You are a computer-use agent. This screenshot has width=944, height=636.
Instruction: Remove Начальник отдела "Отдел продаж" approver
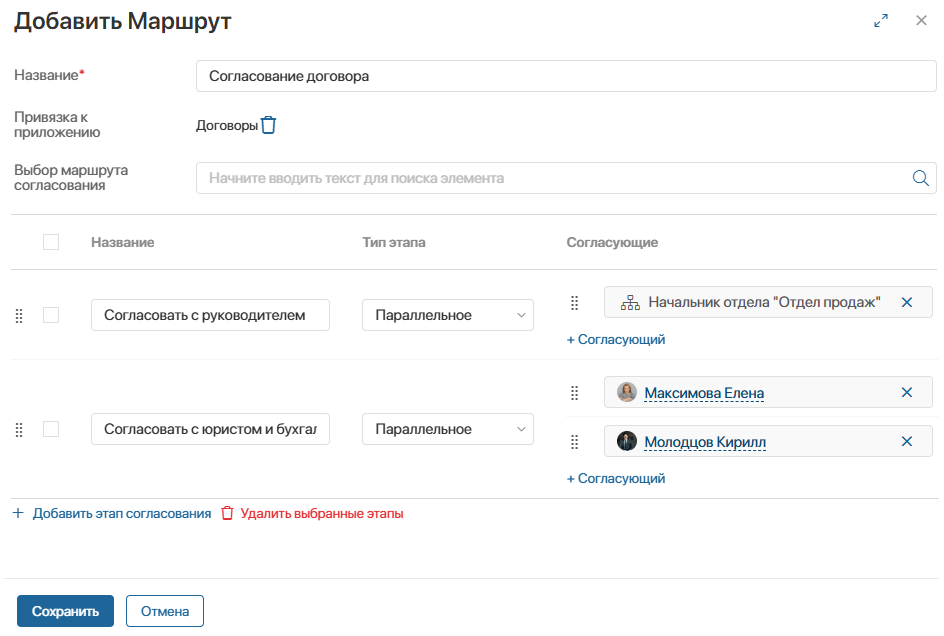click(x=907, y=302)
